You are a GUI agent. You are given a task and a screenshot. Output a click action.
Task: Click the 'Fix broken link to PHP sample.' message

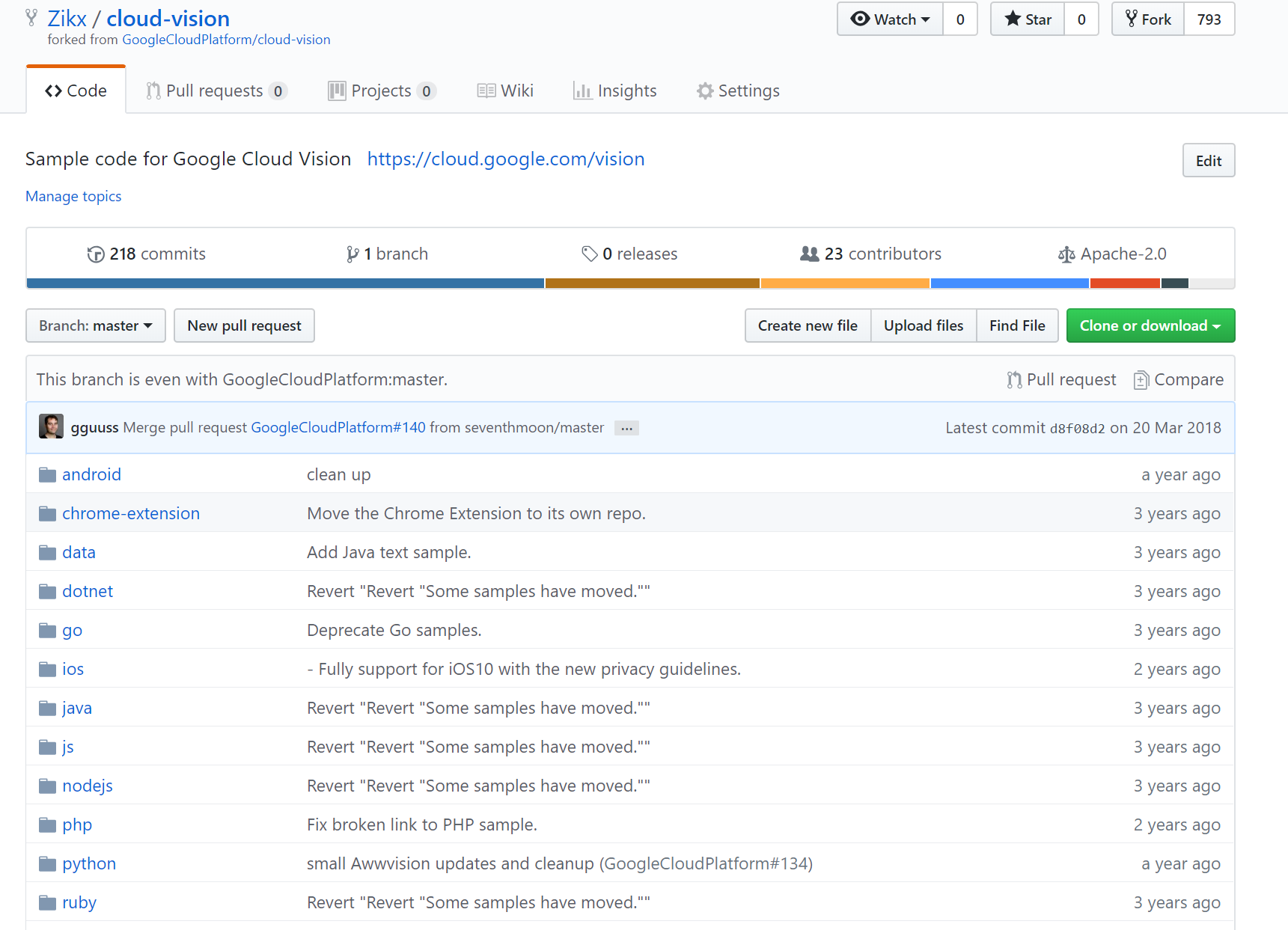422,825
